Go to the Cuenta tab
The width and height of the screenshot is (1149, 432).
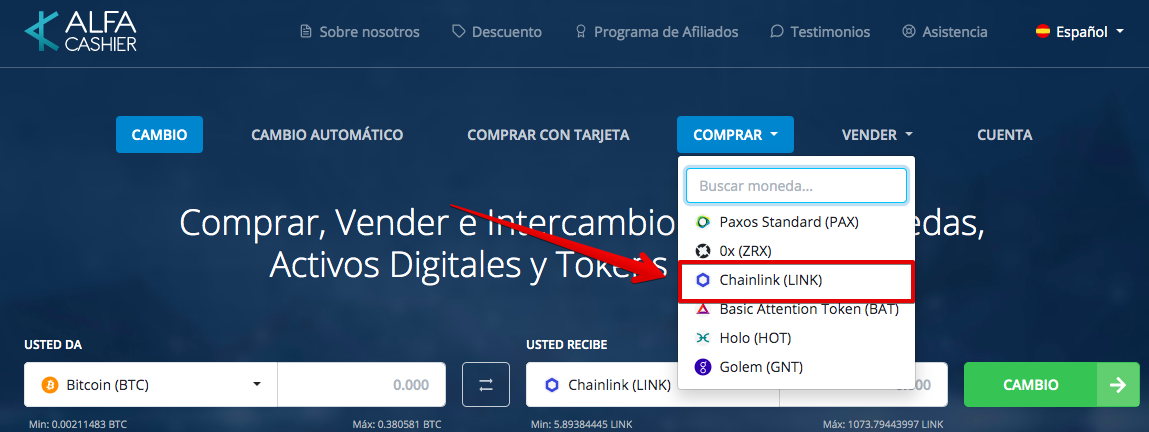coord(1005,135)
